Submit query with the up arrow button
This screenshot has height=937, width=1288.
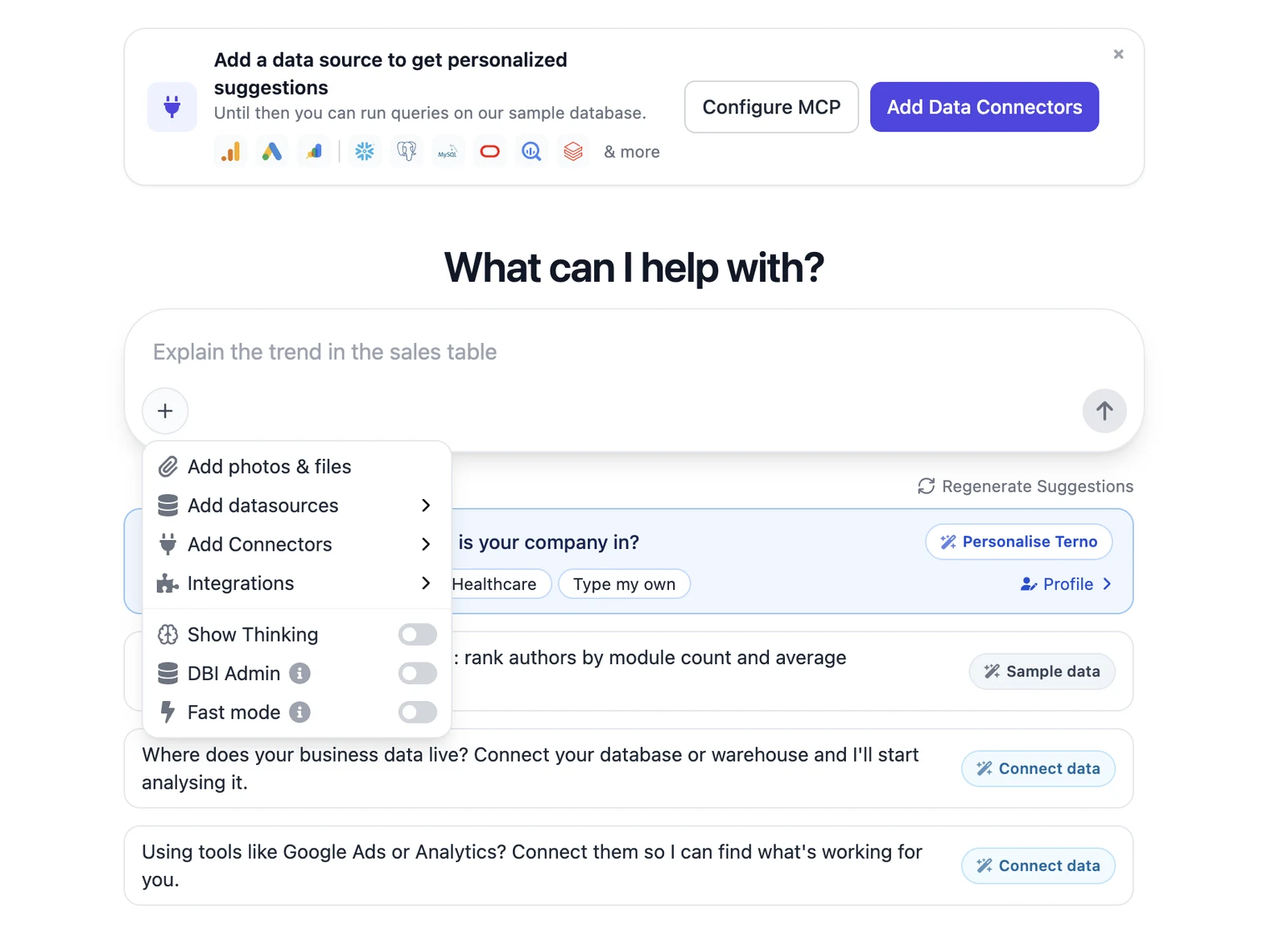pyautogui.click(x=1104, y=411)
